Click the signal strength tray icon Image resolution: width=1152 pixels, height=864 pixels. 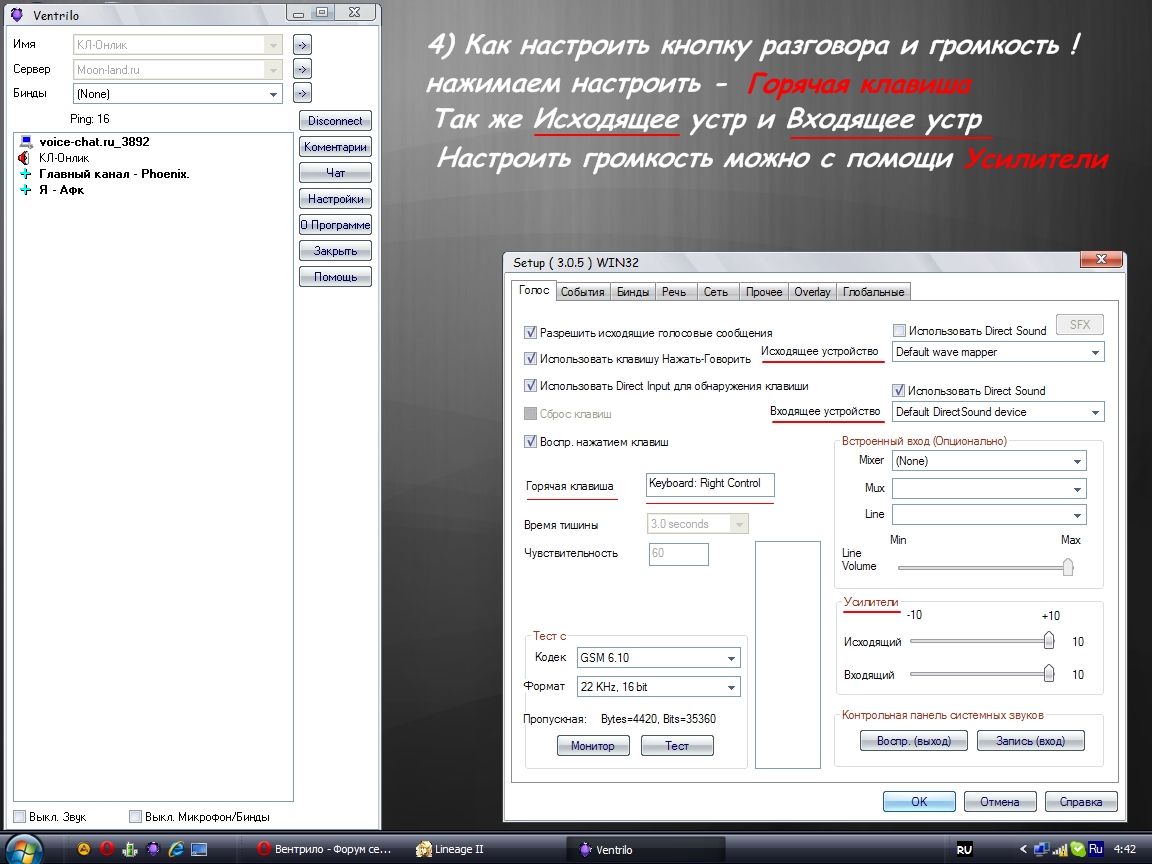coord(1059,850)
